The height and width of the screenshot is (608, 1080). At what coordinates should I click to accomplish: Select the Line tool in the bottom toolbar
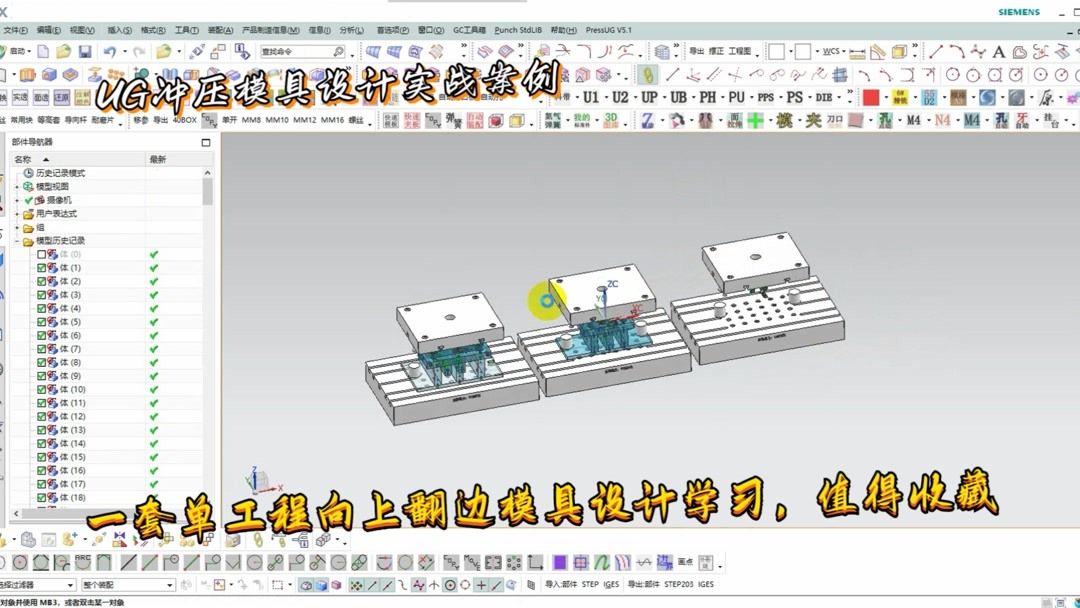click(x=127, y=561)
